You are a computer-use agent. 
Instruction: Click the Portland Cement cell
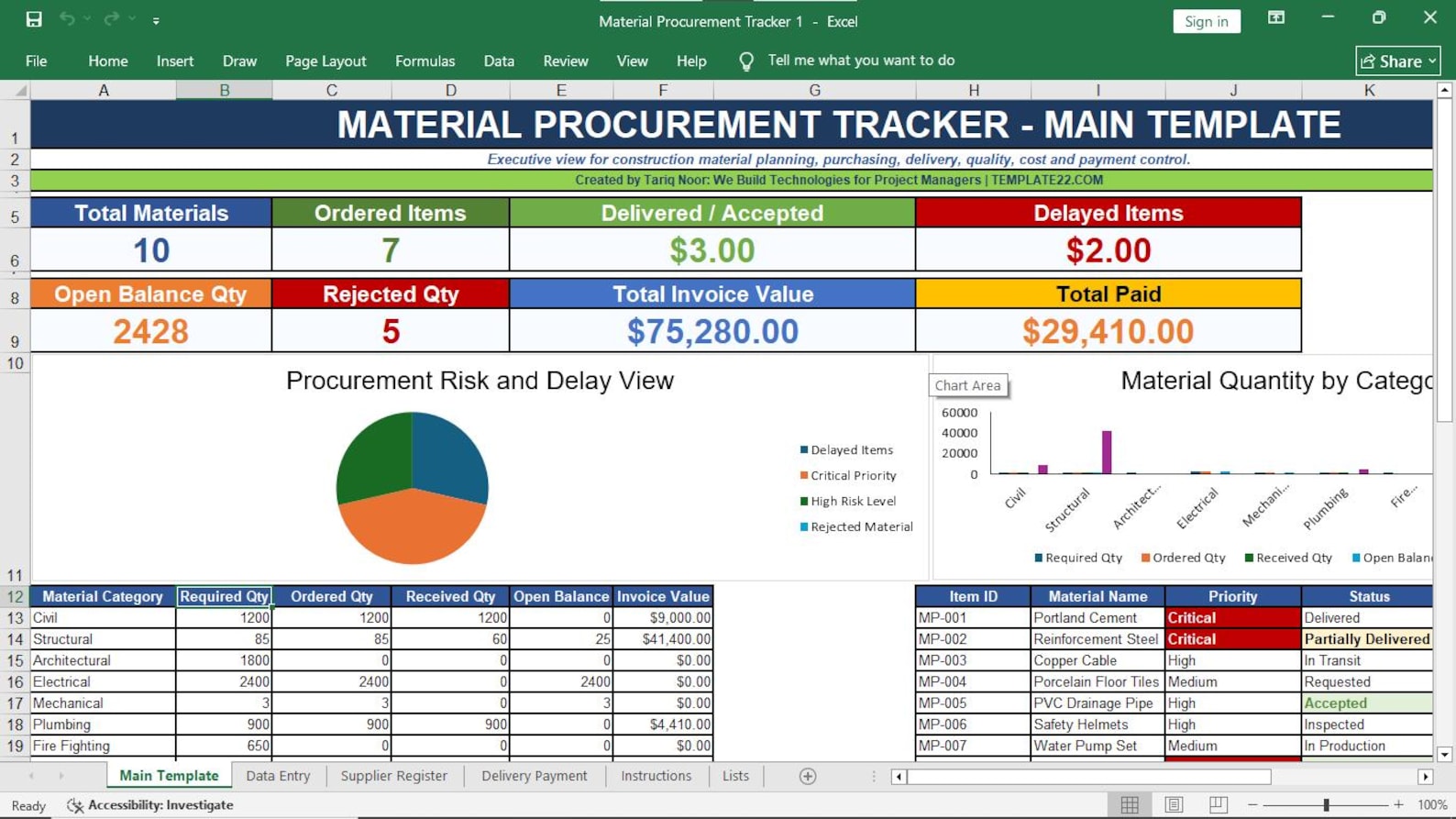pos(1098,618)
